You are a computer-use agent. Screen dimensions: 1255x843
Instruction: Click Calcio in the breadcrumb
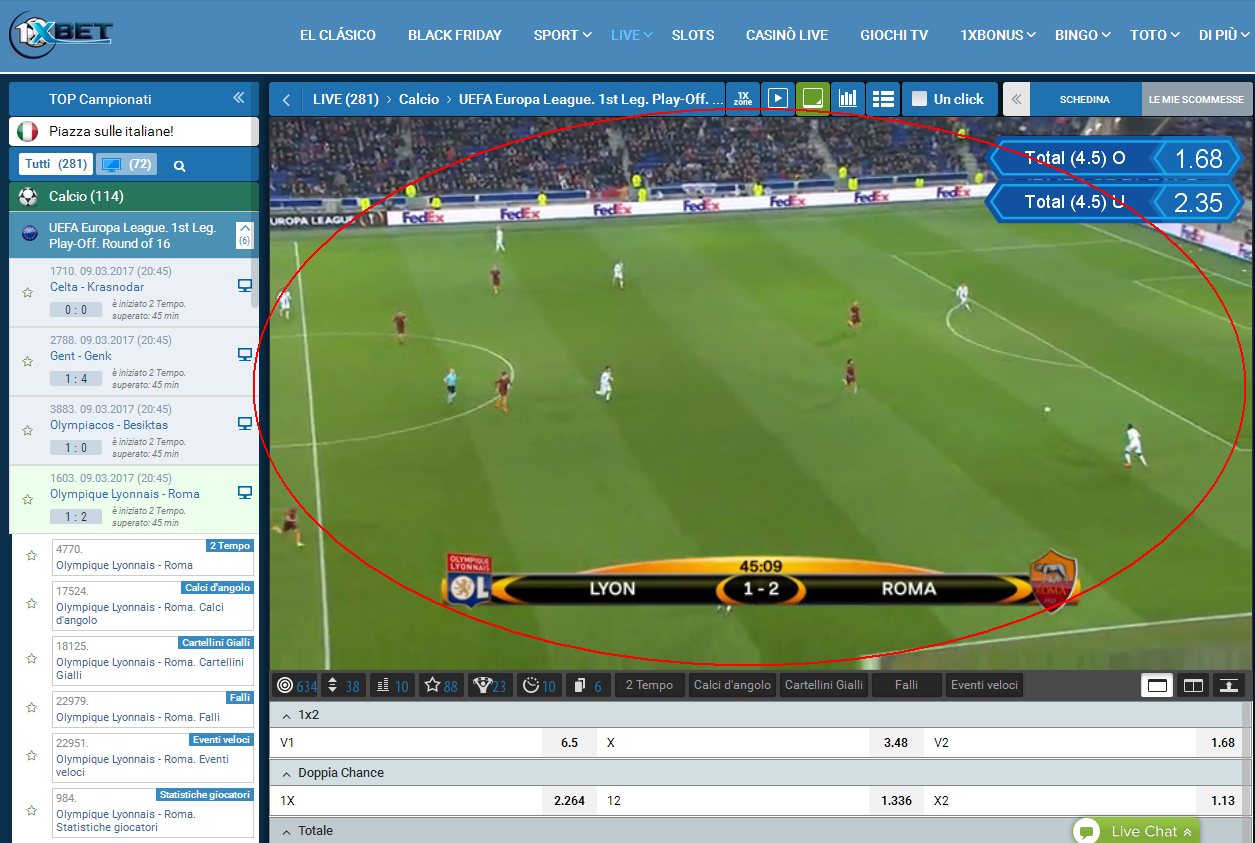coord(419,99)
